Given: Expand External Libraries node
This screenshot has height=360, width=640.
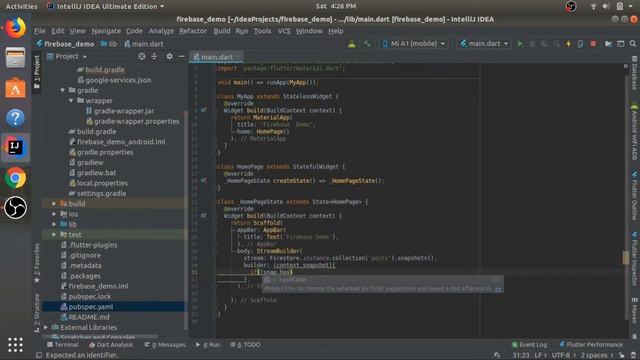Looking at the screenshot, I should [46, 327].
